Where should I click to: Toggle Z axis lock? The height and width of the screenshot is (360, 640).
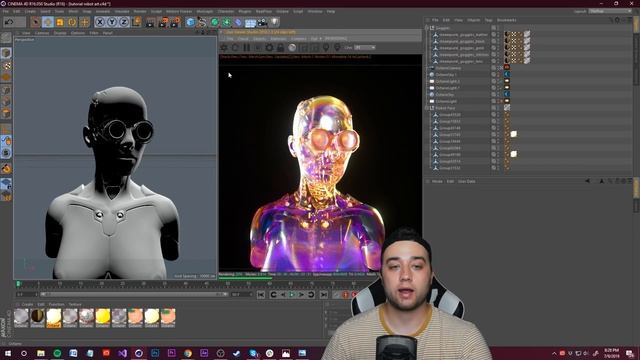pos(124,22)
